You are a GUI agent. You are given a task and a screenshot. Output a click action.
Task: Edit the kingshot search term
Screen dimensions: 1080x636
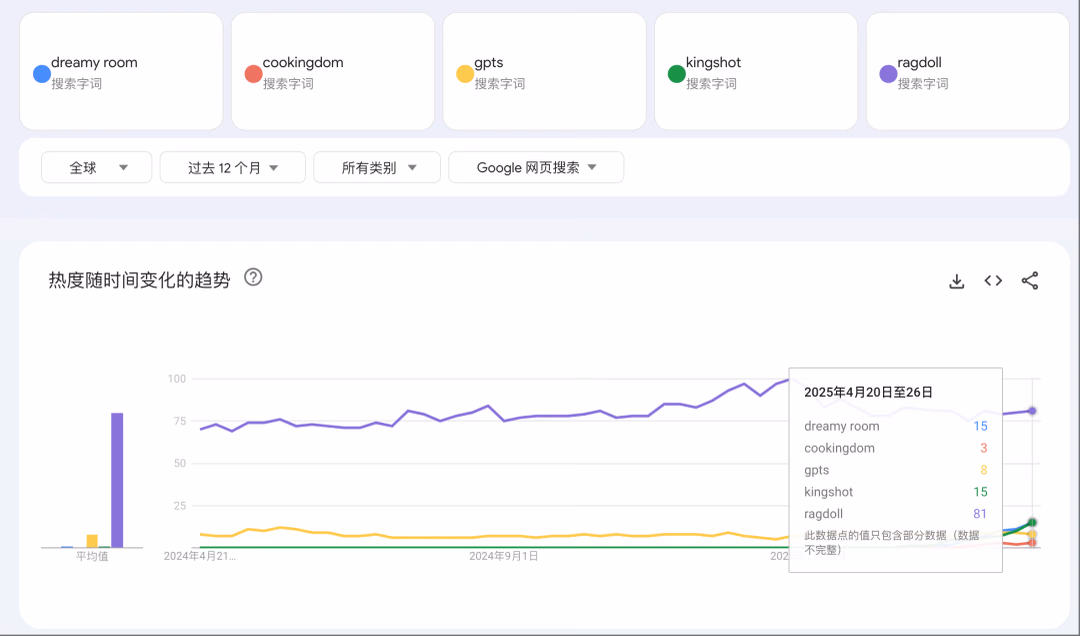click(x=714, y=63)
